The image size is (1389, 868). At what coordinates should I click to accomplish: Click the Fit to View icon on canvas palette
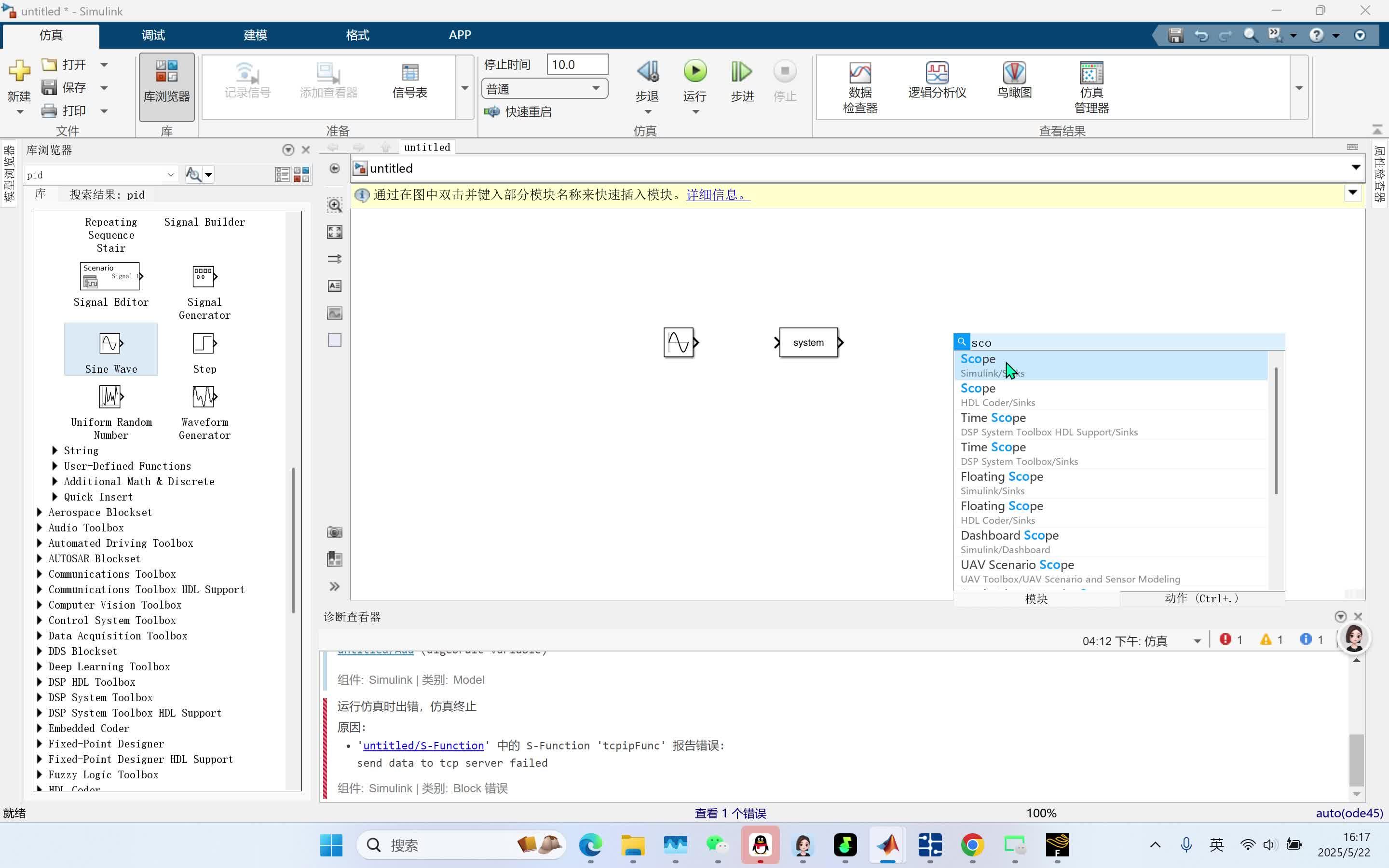pyautogui.click(x=335, y=232)
